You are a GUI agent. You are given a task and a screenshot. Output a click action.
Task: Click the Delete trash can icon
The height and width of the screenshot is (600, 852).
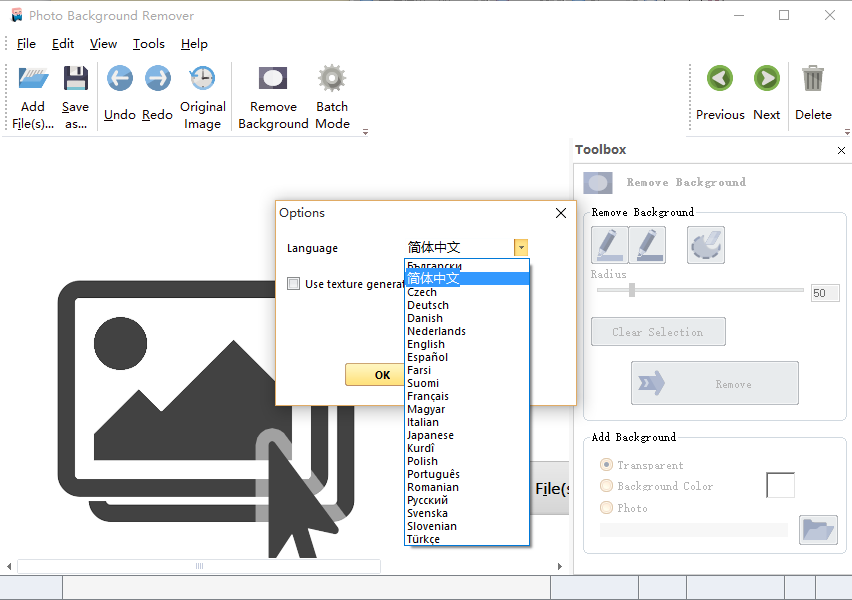click(813, 79)
